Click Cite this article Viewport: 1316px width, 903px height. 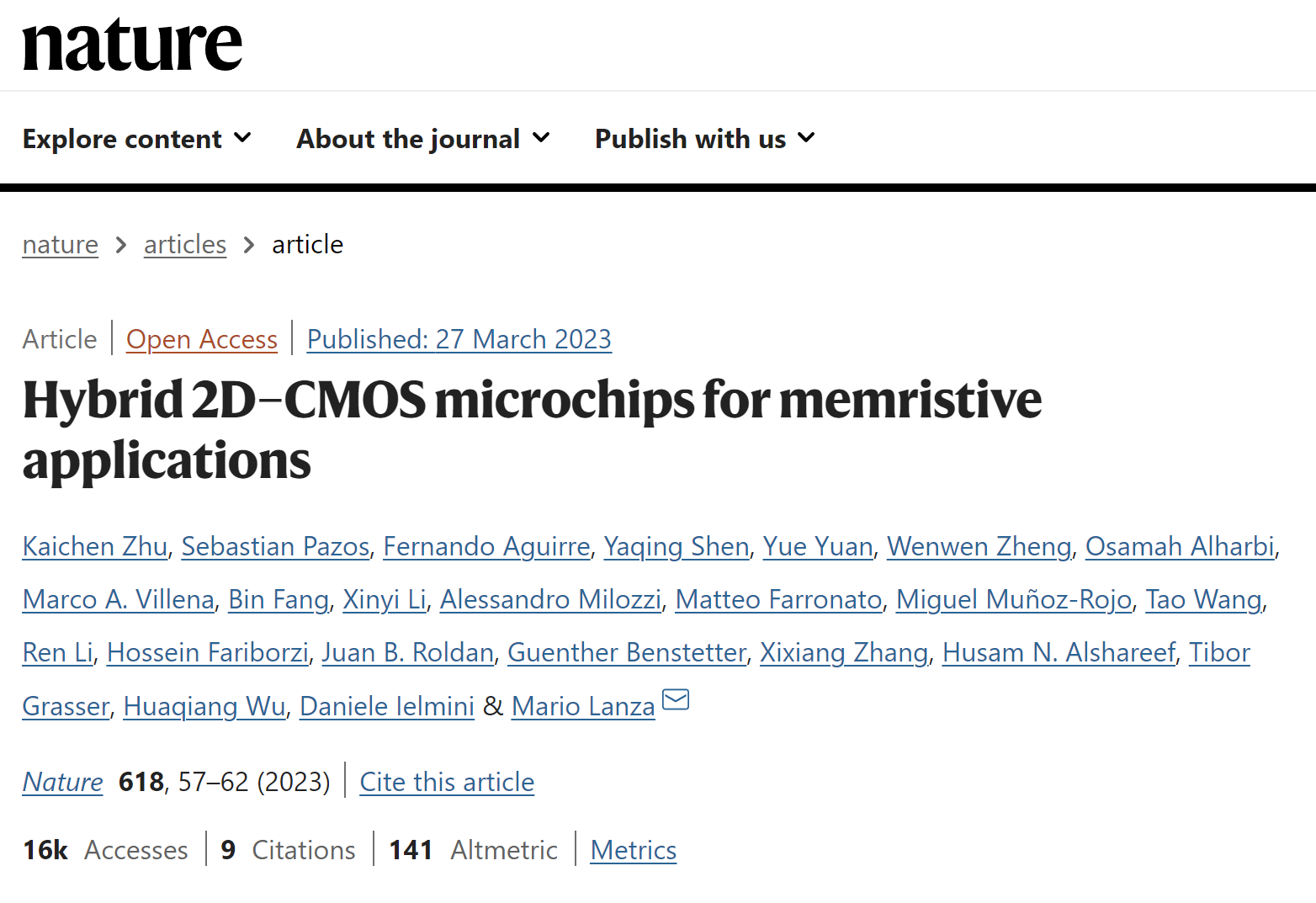tap(447, 782)
